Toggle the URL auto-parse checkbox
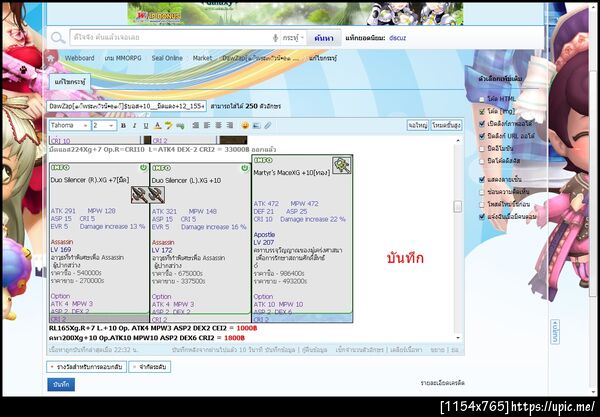This screenshot has width=600, height=417. 482,136
